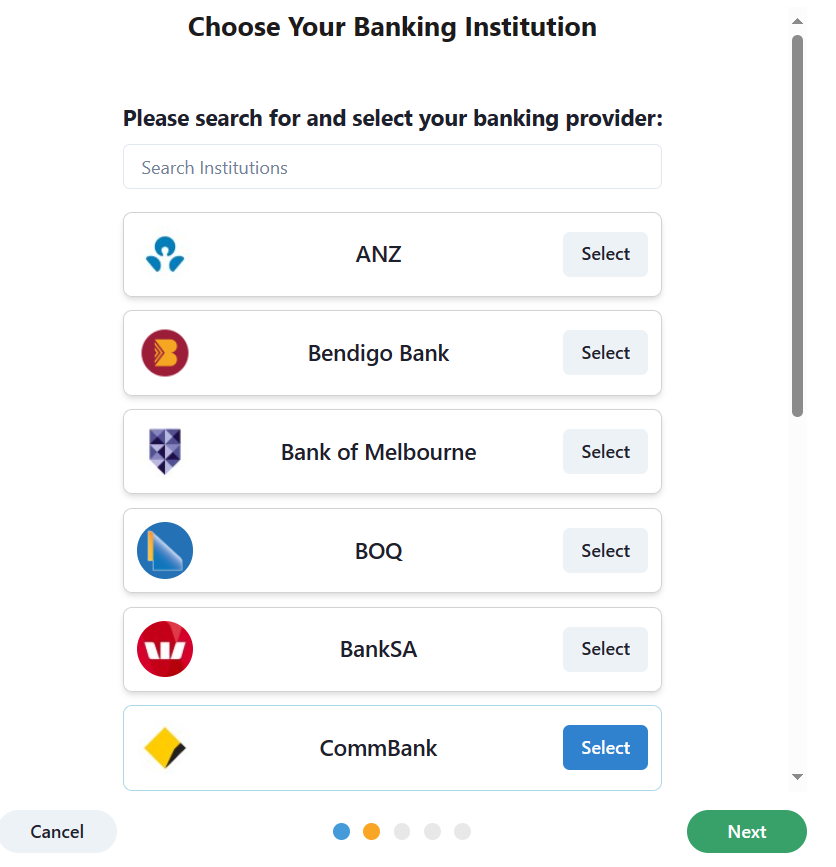Viewport: 836px width, 867px height.
Task: Click the ANZ bank logo icon
Action: tap(165, 254)
